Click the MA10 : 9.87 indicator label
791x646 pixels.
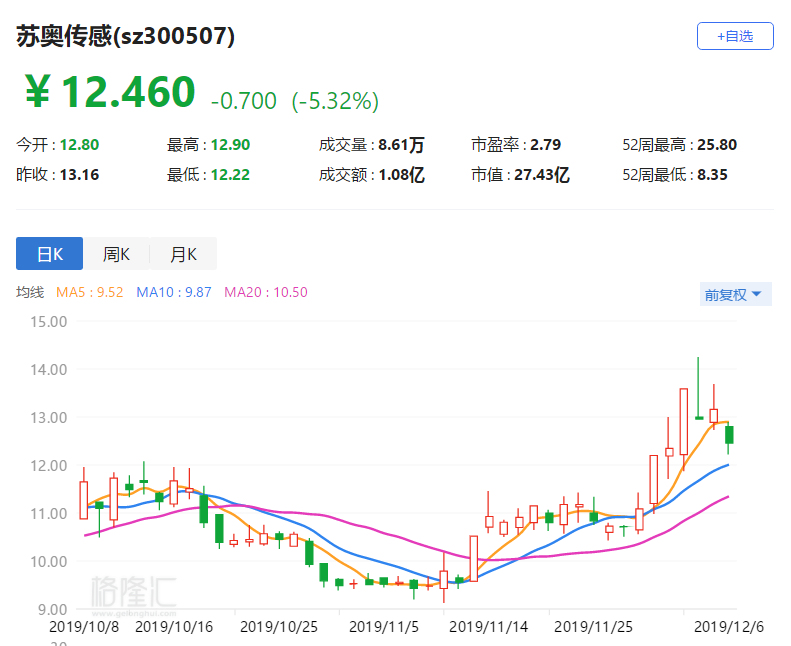(x=174, y=292)
